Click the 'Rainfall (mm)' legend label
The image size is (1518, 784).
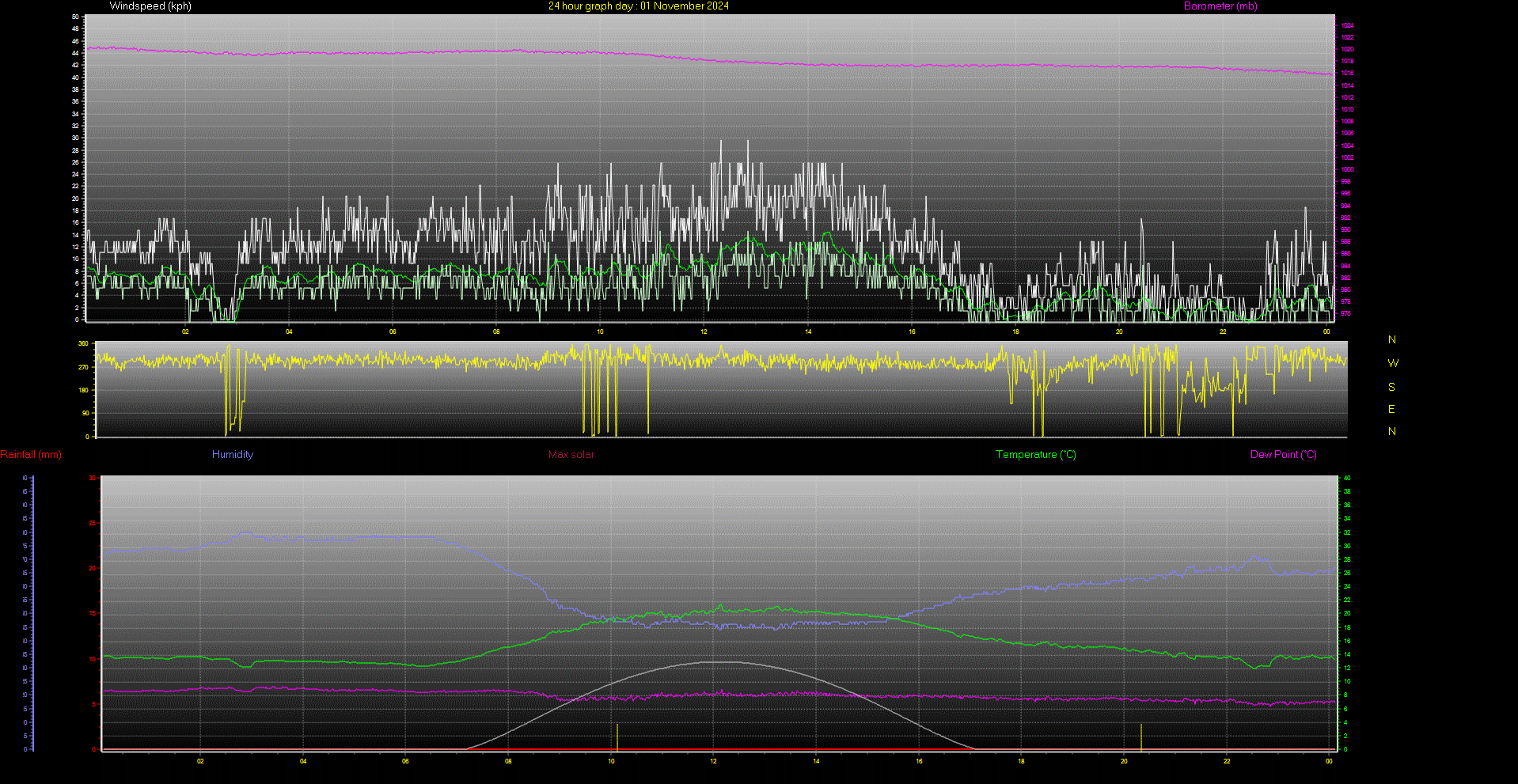[31, 455]
